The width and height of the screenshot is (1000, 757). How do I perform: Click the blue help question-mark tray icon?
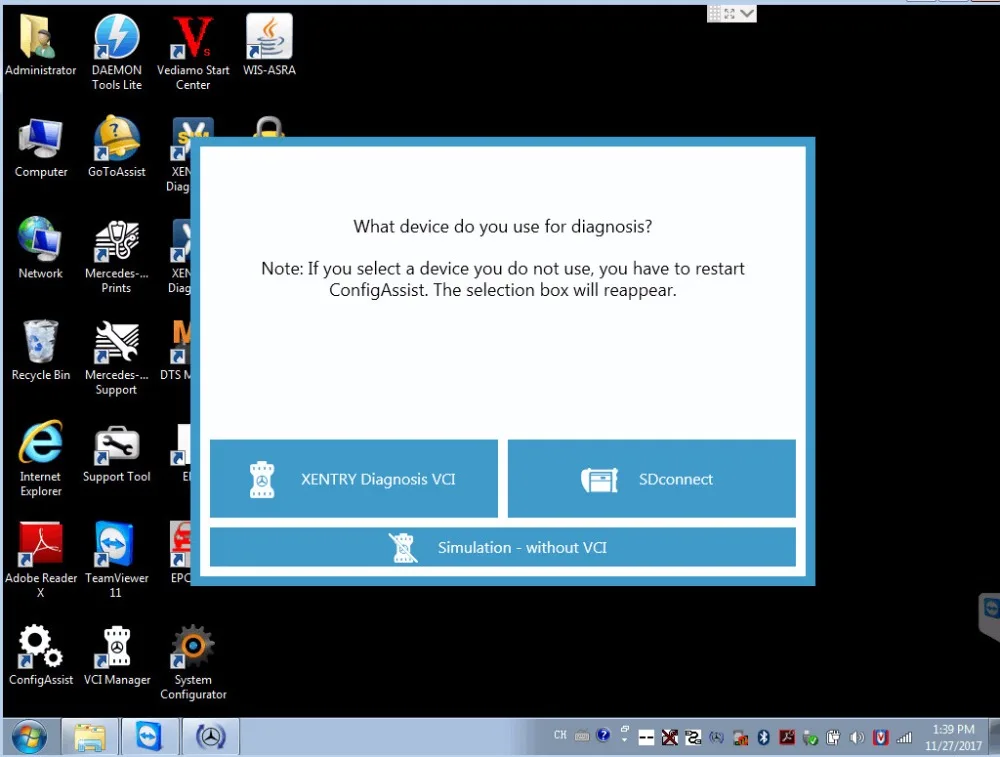point(603,735)
